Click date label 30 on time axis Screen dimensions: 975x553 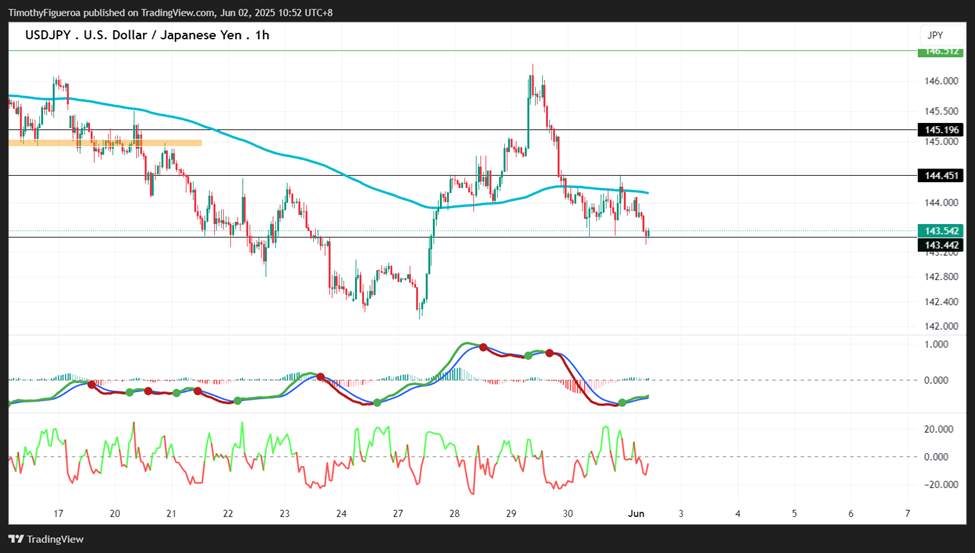click(x=568, y=514)
